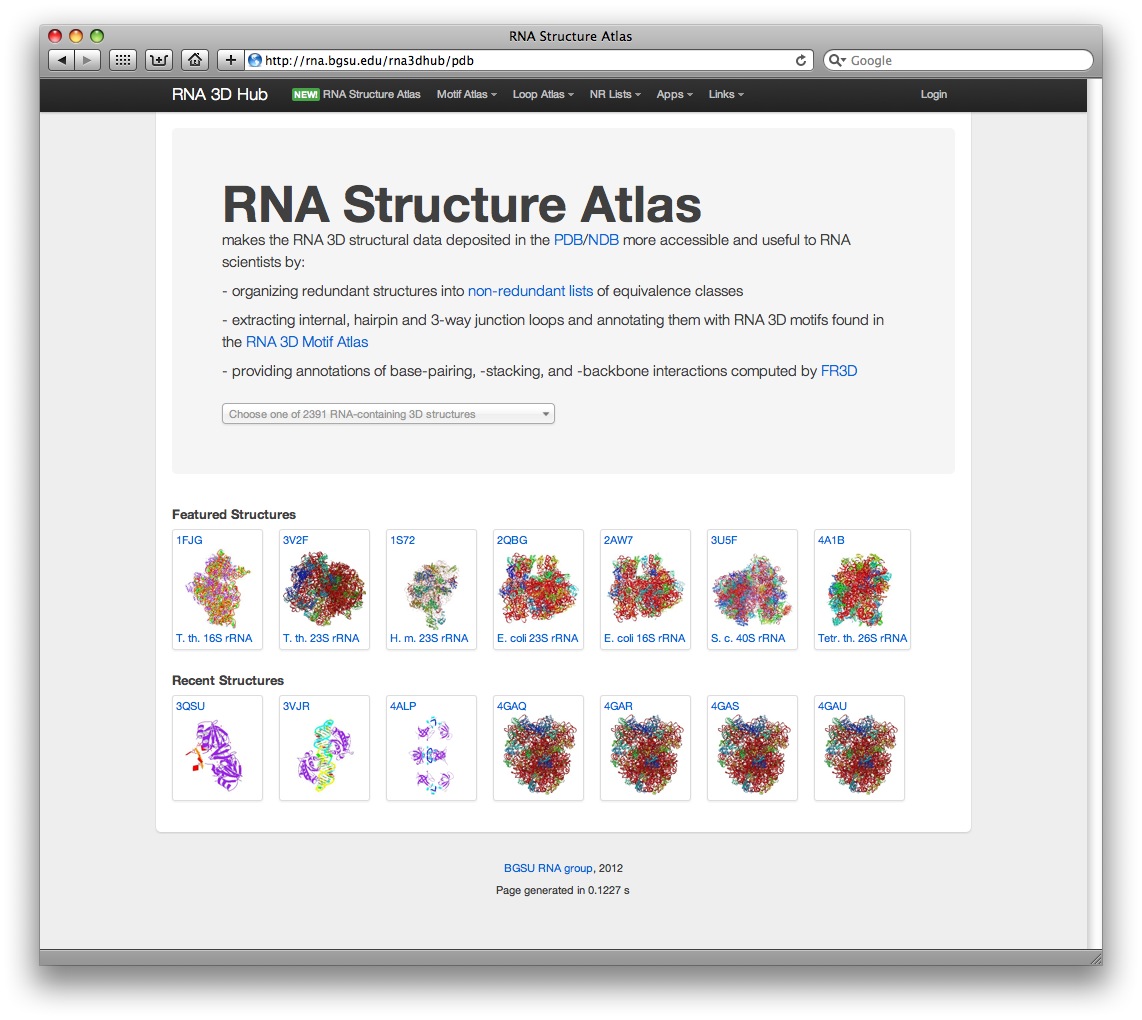The height and width of the screenshot is (1020, 1142).
Task: Click the Google search magnifier icon
Action: click(x=836, y=60)
